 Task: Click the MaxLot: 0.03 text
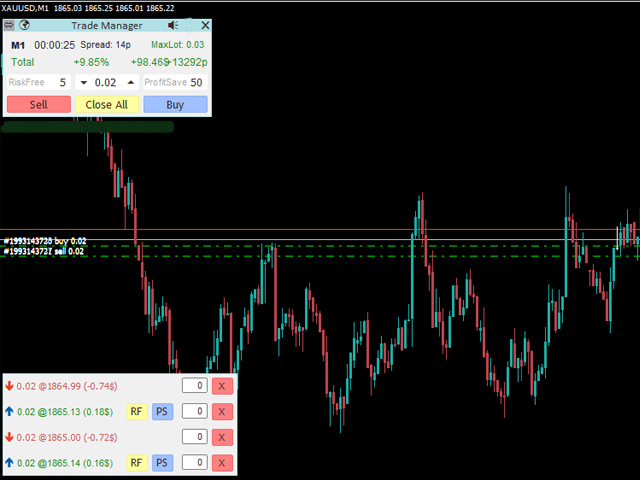[178, 44]
